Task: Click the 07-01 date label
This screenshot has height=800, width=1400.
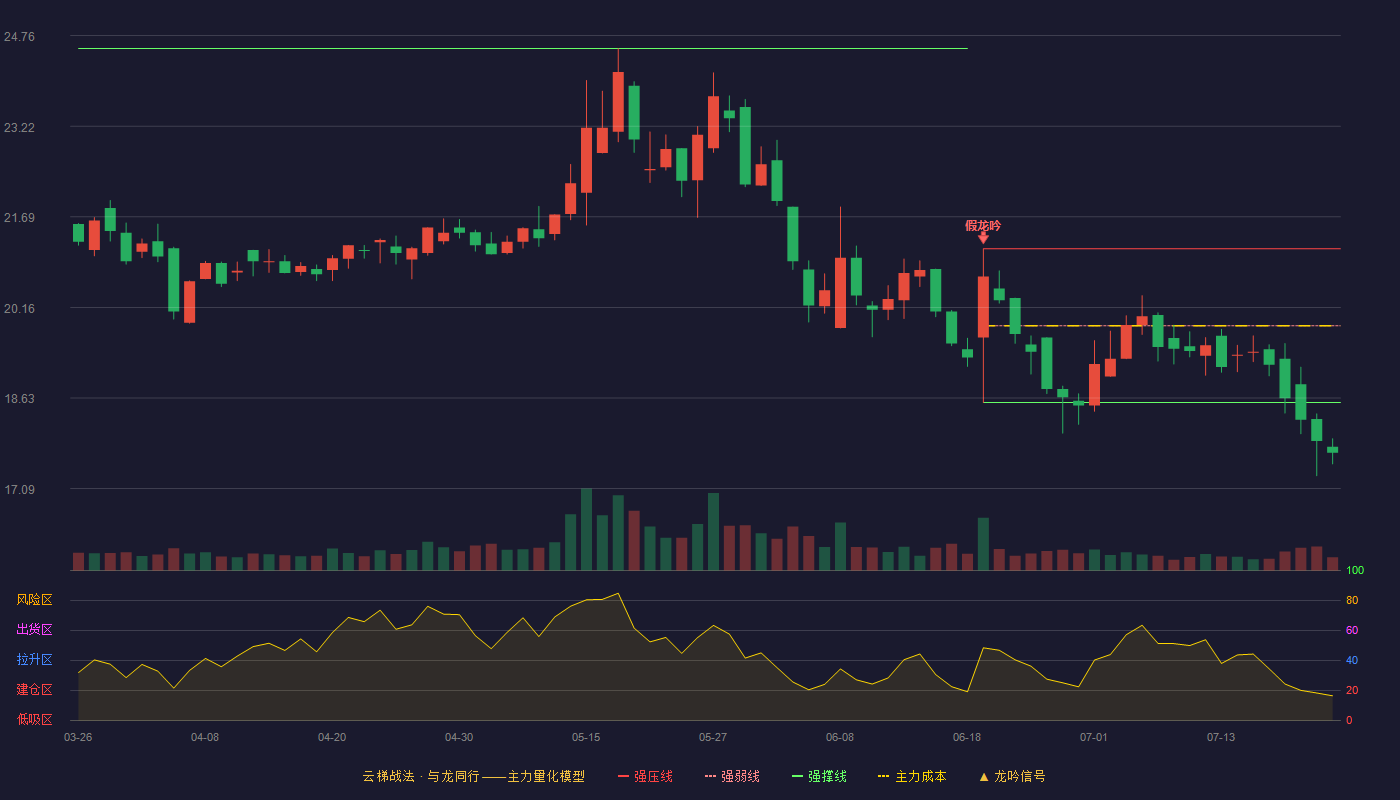Action: click(1094, 737)
